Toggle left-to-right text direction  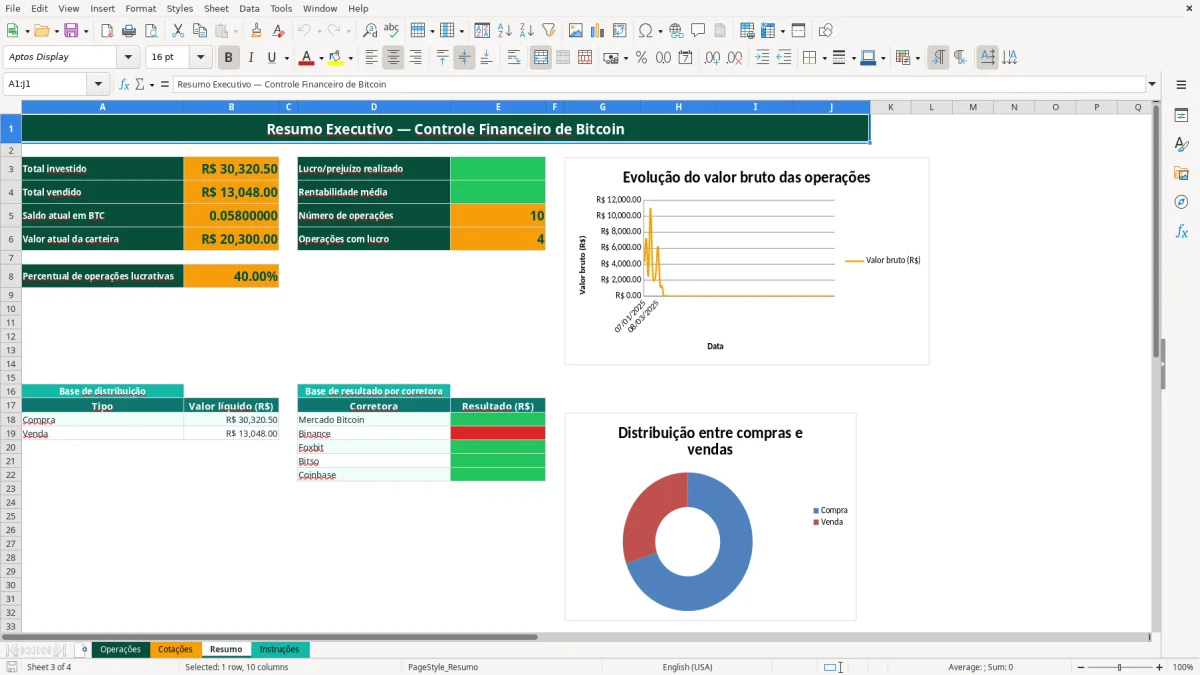(x=938, y=58)
